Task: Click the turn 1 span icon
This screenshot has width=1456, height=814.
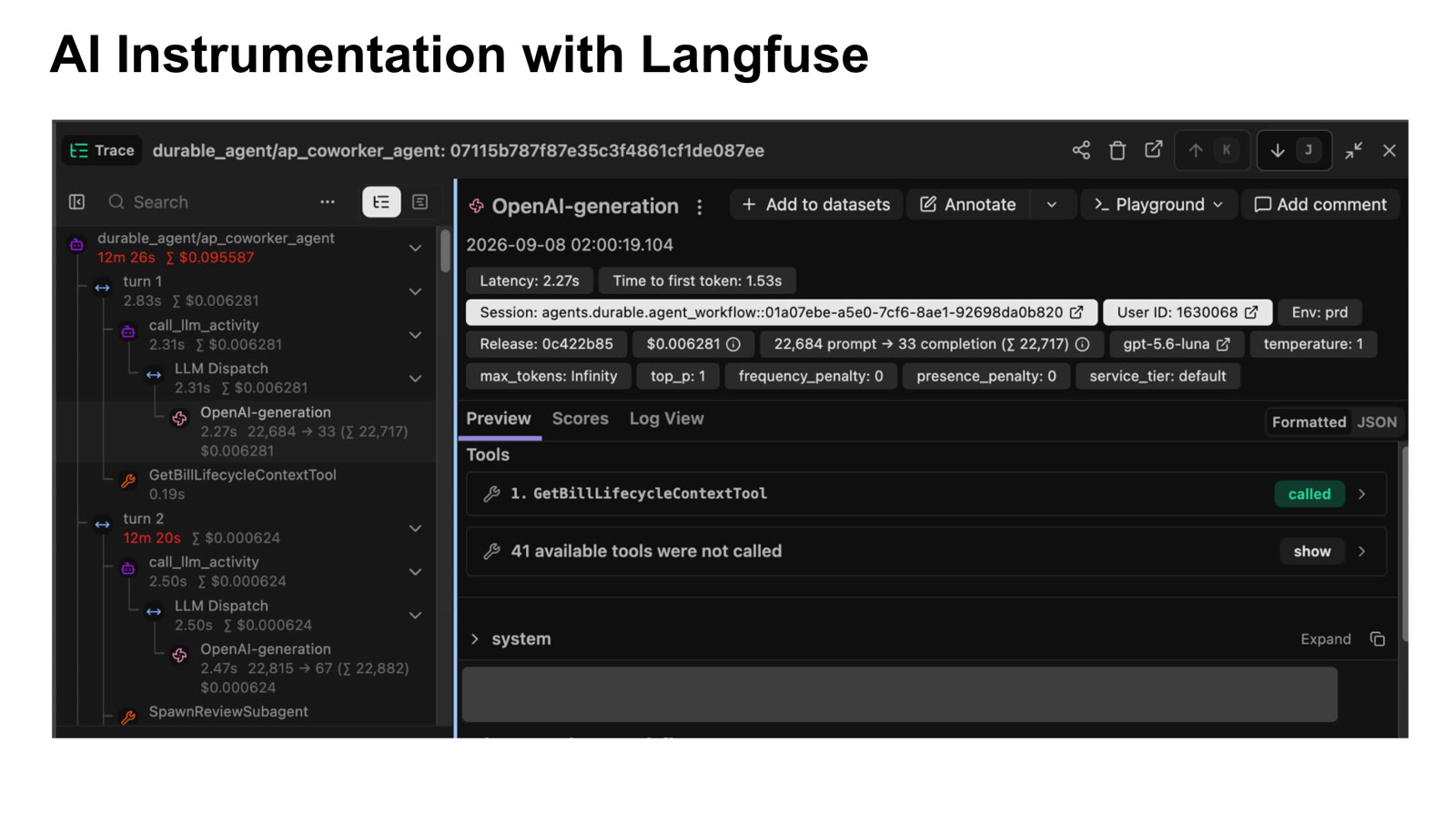Action: tap(103, 288)
